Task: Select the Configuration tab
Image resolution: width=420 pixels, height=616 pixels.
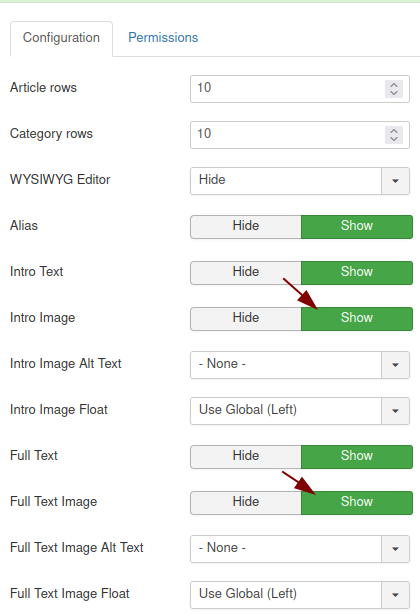Action: point(61,38)
